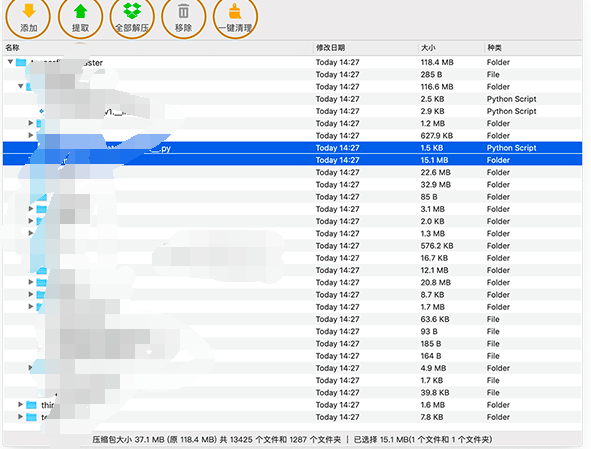The width and height of the screenshot is (591, 449).
Task: Expand the last folder sized 7.8 KB
Action: pyautogui.click(x=20, y=417)
